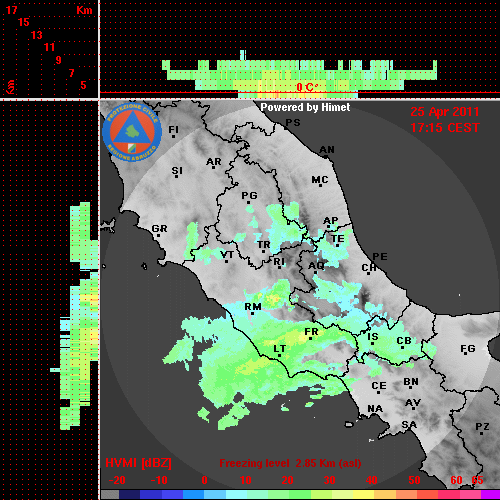
Task: Select the date text '25 Apr 2011'
Action: 445,112
